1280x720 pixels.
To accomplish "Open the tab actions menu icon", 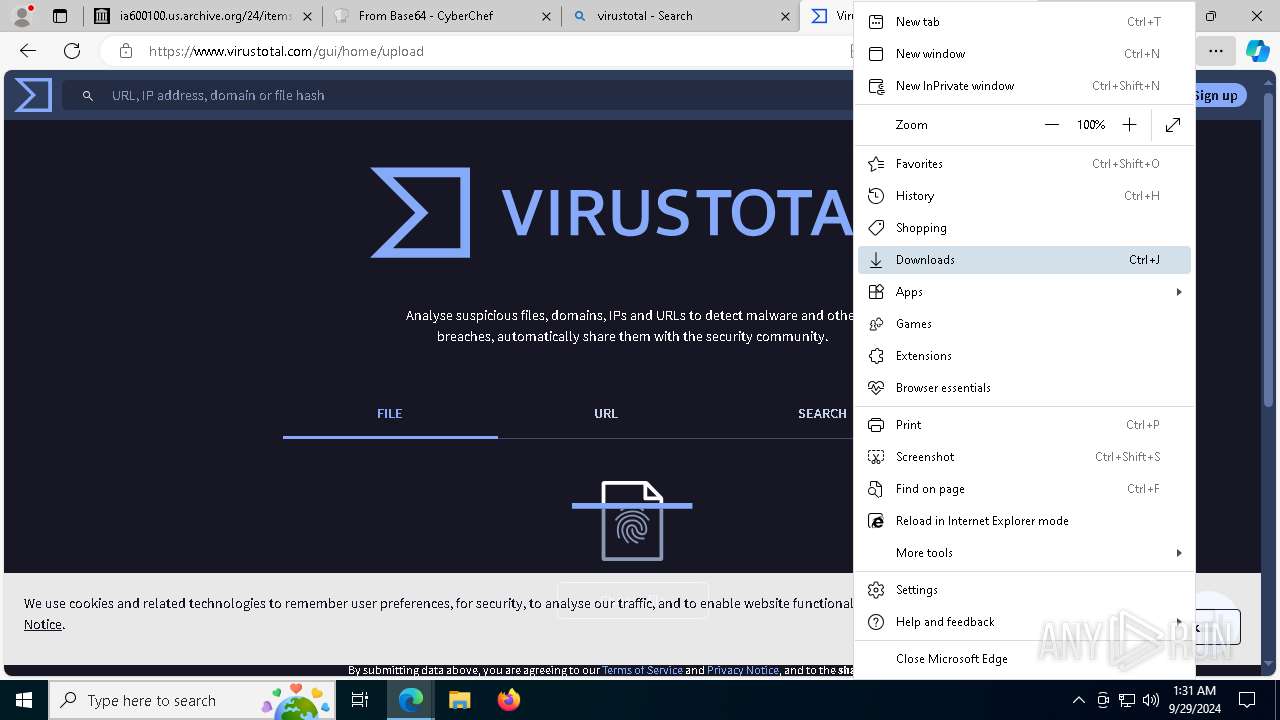I will point(60,16).
